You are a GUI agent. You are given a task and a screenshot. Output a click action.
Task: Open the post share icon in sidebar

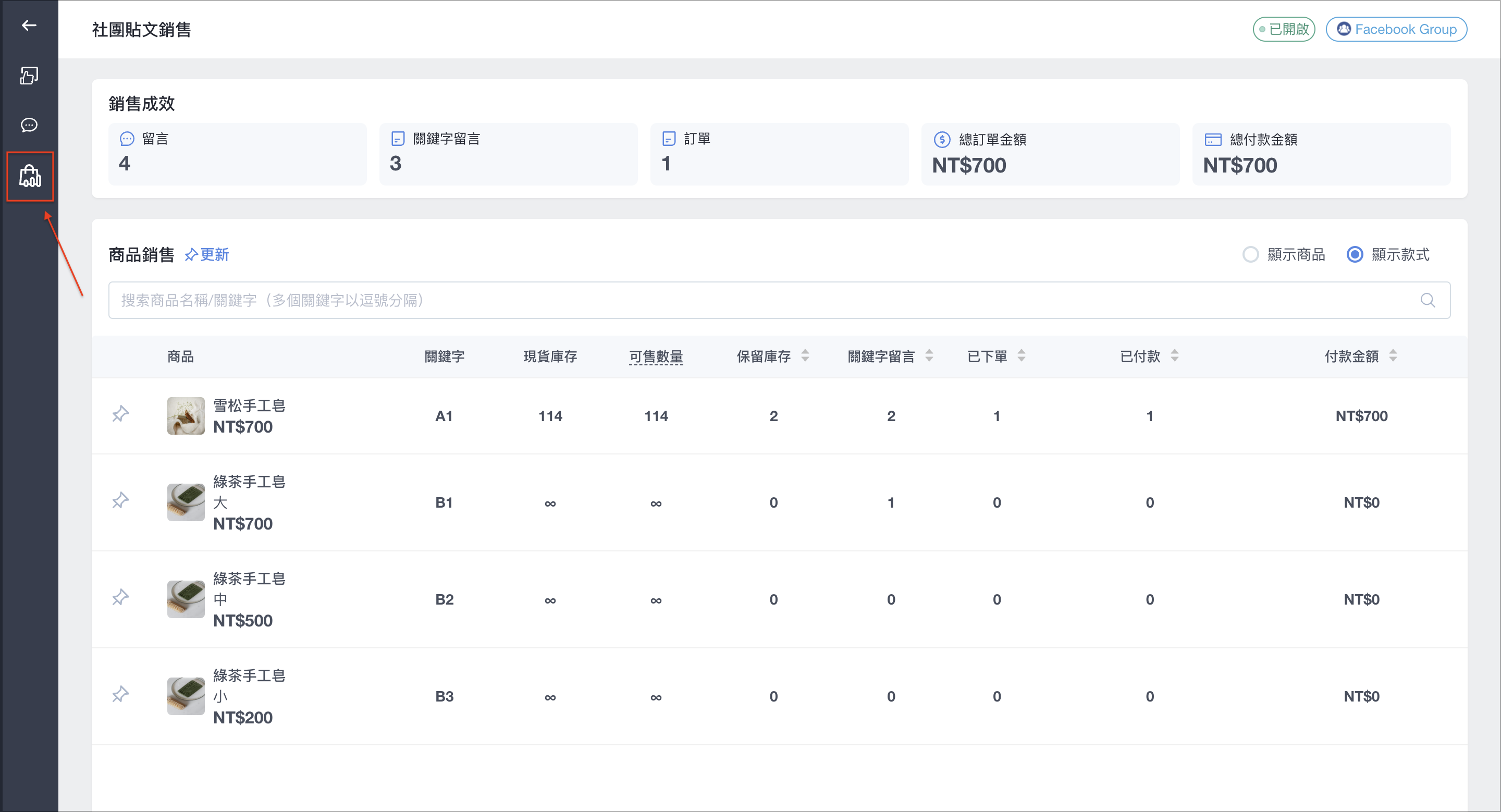coord(29,75)
